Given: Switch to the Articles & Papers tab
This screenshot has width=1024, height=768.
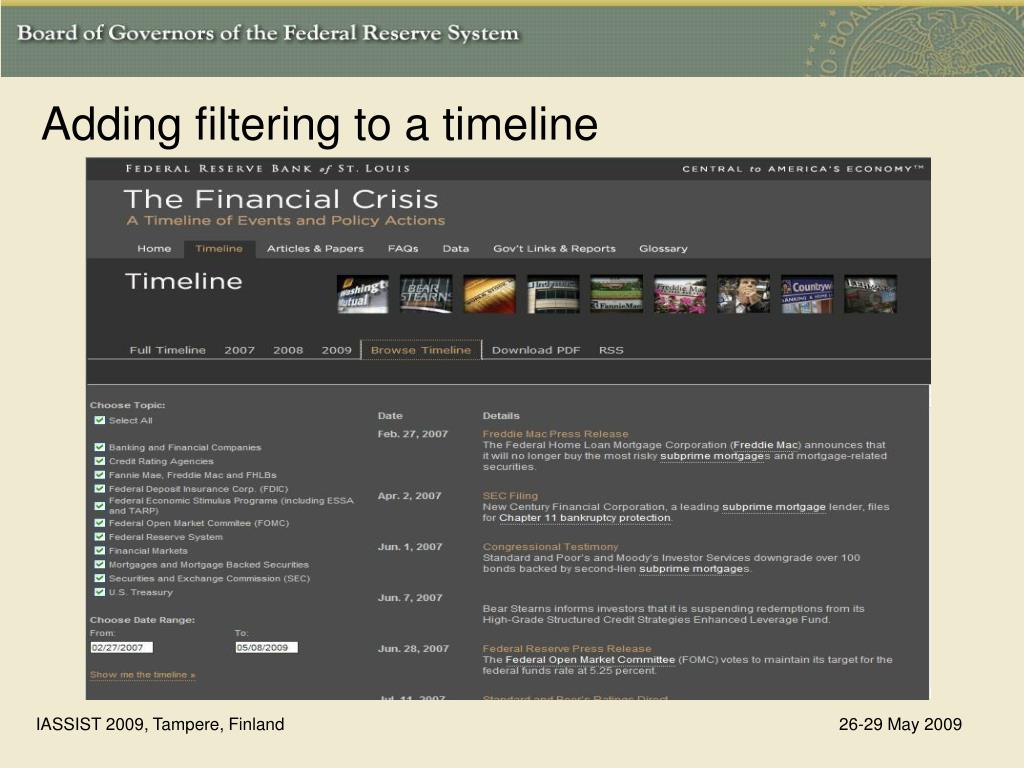Looking at the screenshot, I should pos(315,249).
